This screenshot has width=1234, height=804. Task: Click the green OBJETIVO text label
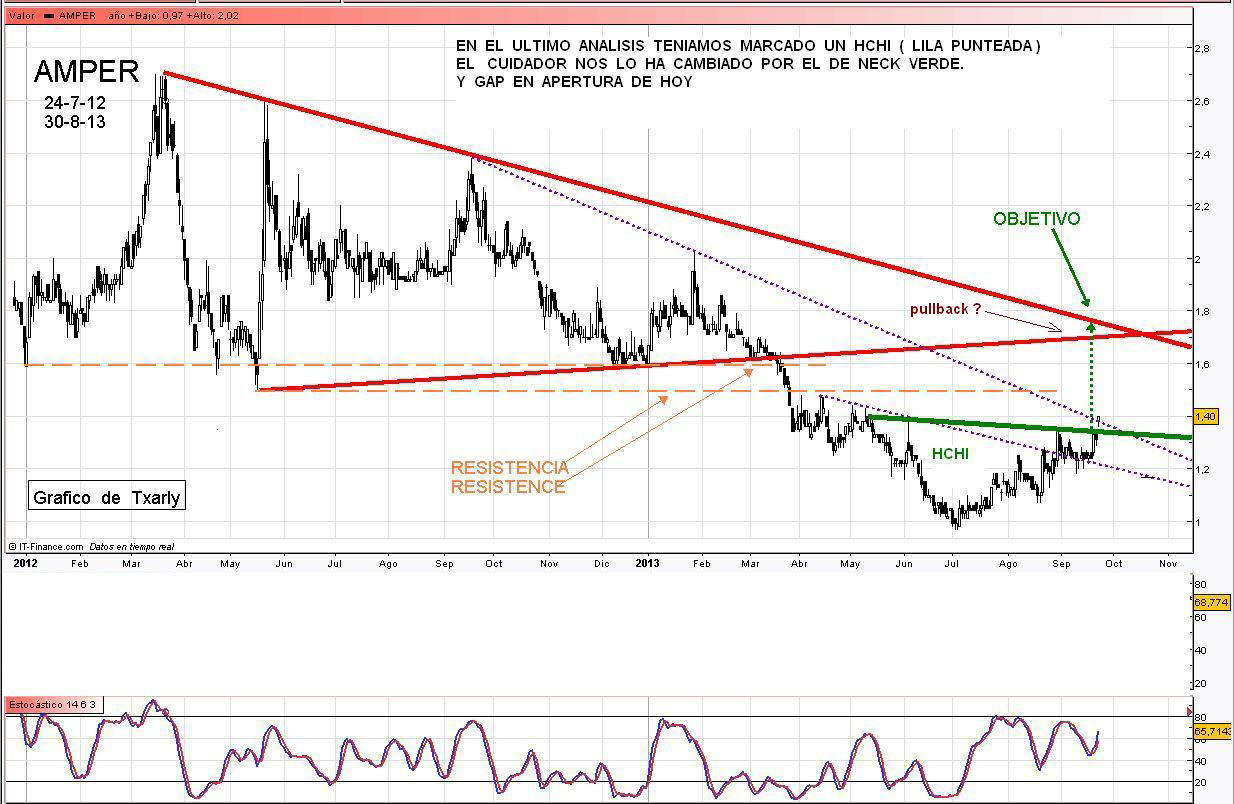click(1036, 219)
